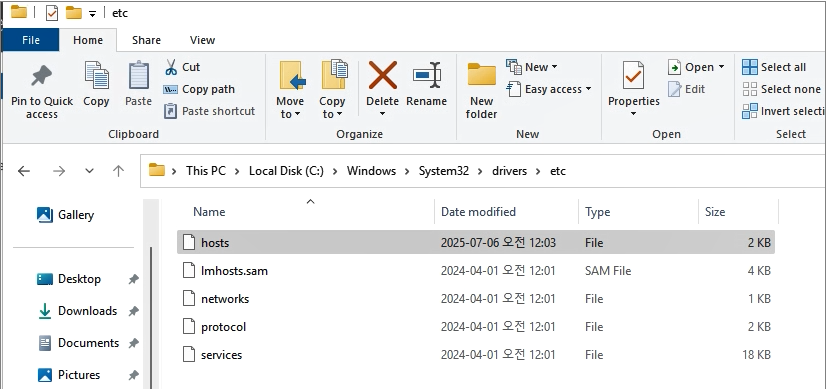Image resolution: width=826 pixels, height=389 pixels.
Task: Open recent locations dropdown chevron
Action: (x=89, y=171)
